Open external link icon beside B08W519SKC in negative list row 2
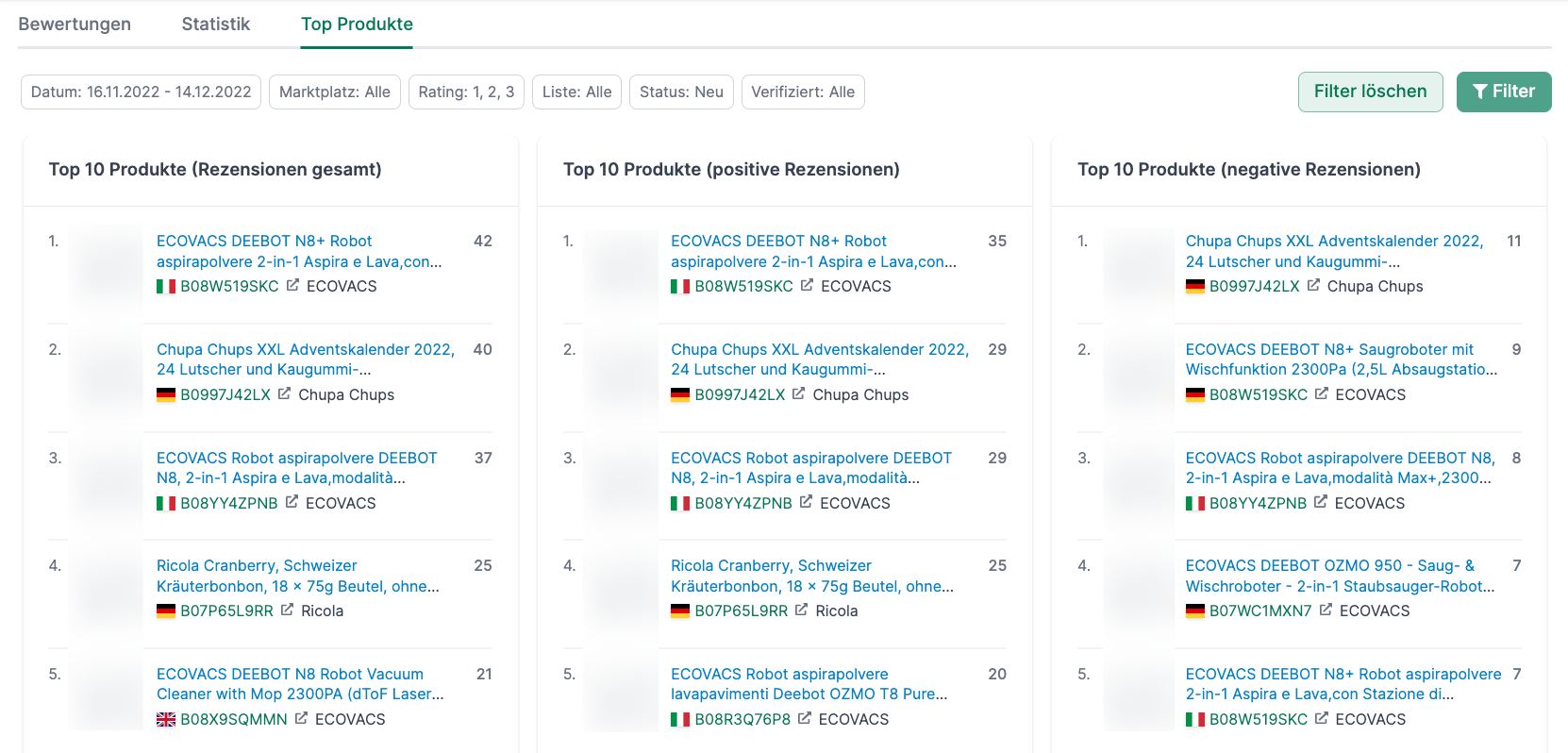Screen dimensions: 1568x753 [1322, 393]
